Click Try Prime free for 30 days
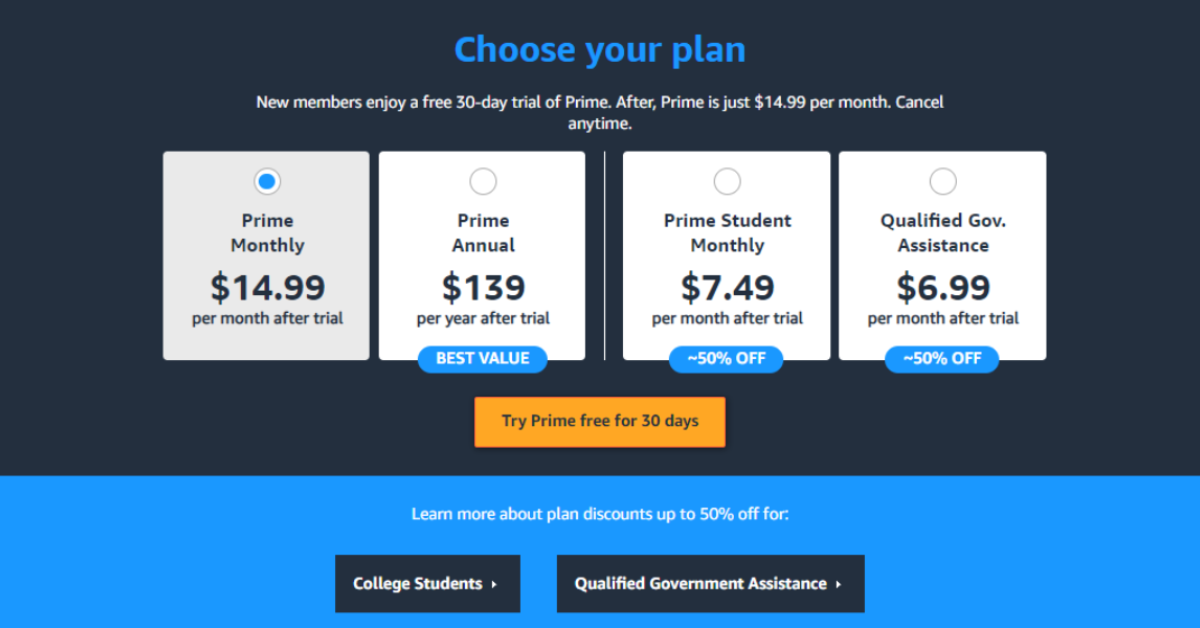 [x=600, y=421]
